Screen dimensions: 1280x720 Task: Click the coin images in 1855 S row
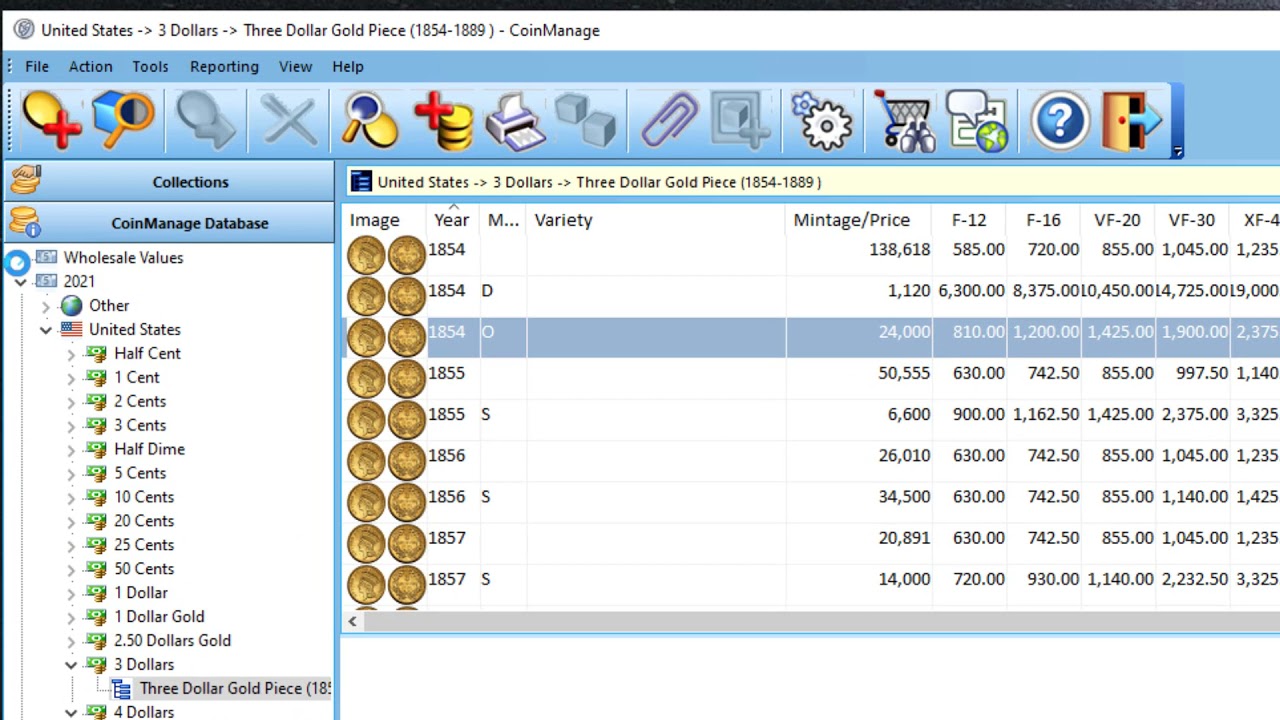point(386,420)
